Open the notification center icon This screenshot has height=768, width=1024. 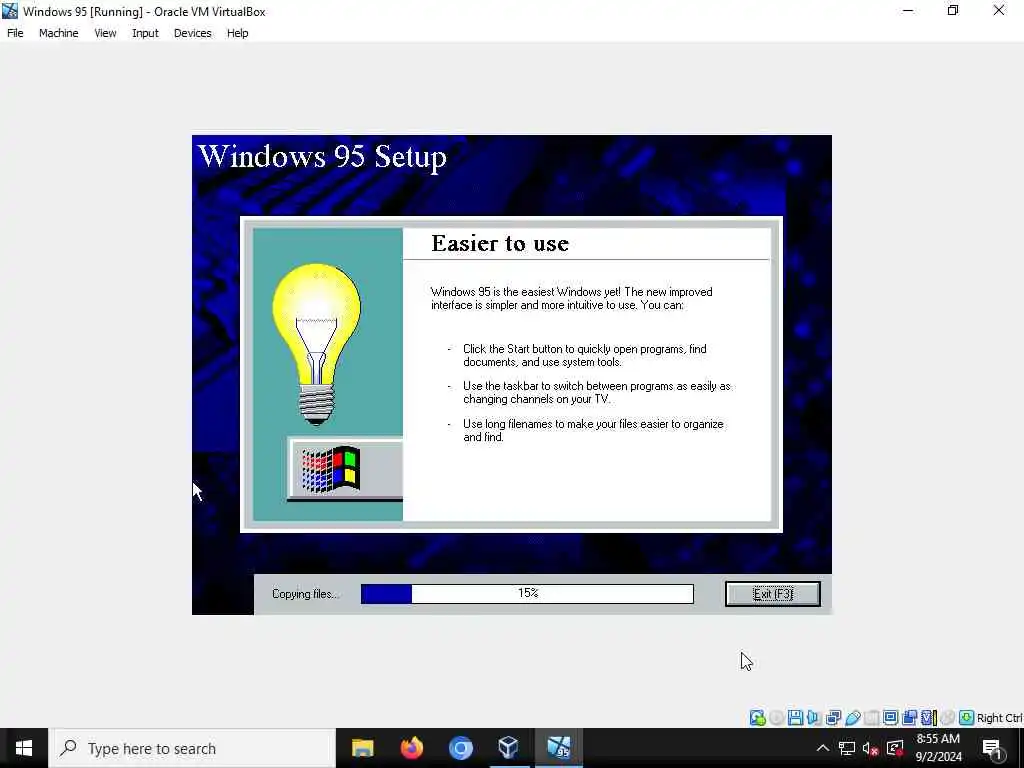click(x=993, y=748)
